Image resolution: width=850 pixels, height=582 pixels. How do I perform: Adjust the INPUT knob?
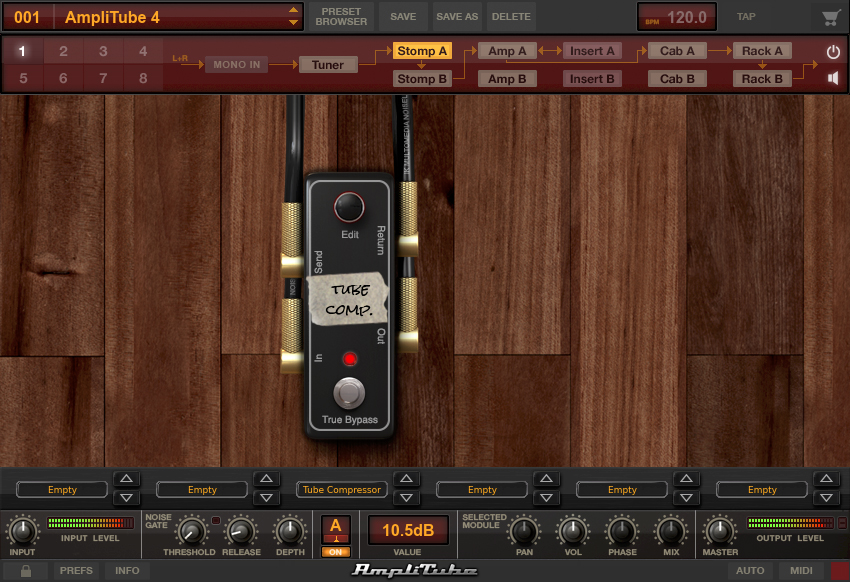(x=22, y=531)
